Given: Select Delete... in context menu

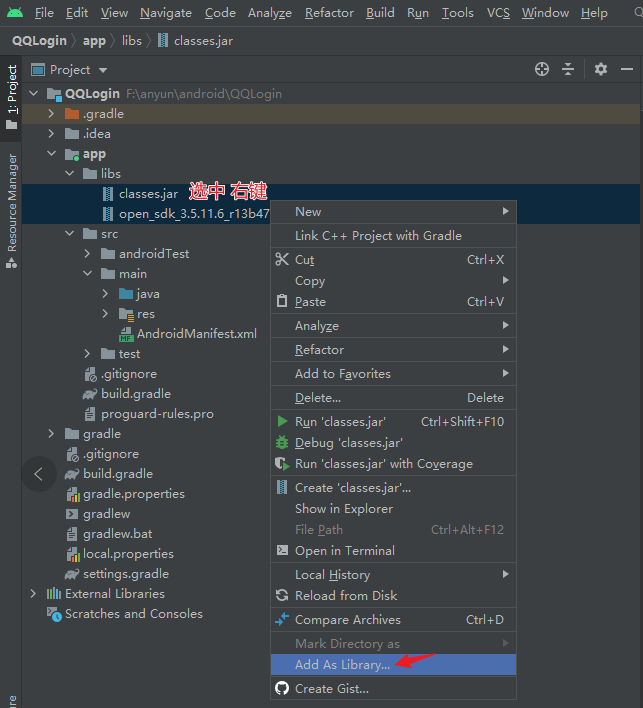Looking at the screenshot, I should [393, 397].
